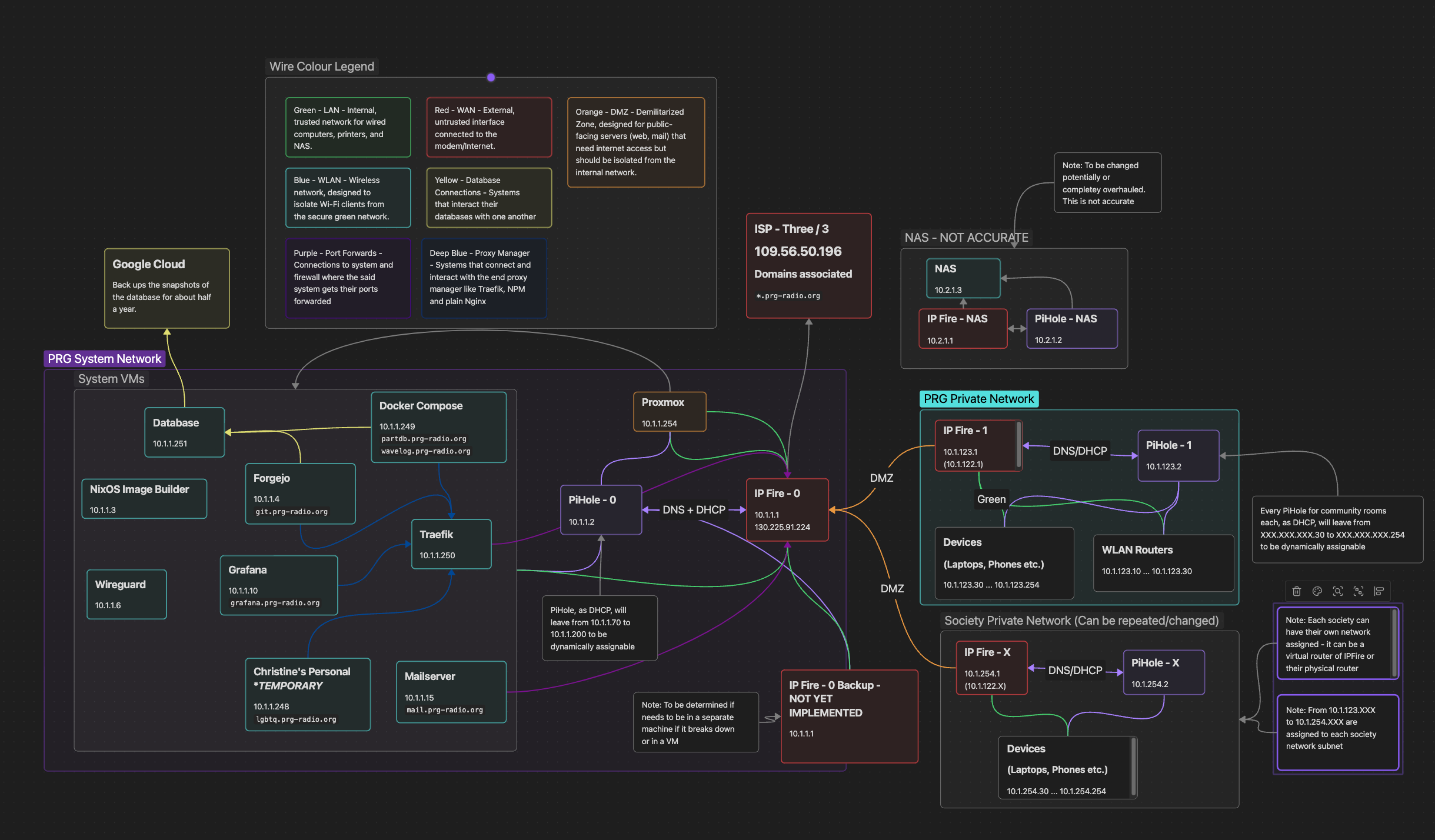Select the 'IP Fire - X' card
Viewport: 1435px width, 840px height.
(991, 668)
